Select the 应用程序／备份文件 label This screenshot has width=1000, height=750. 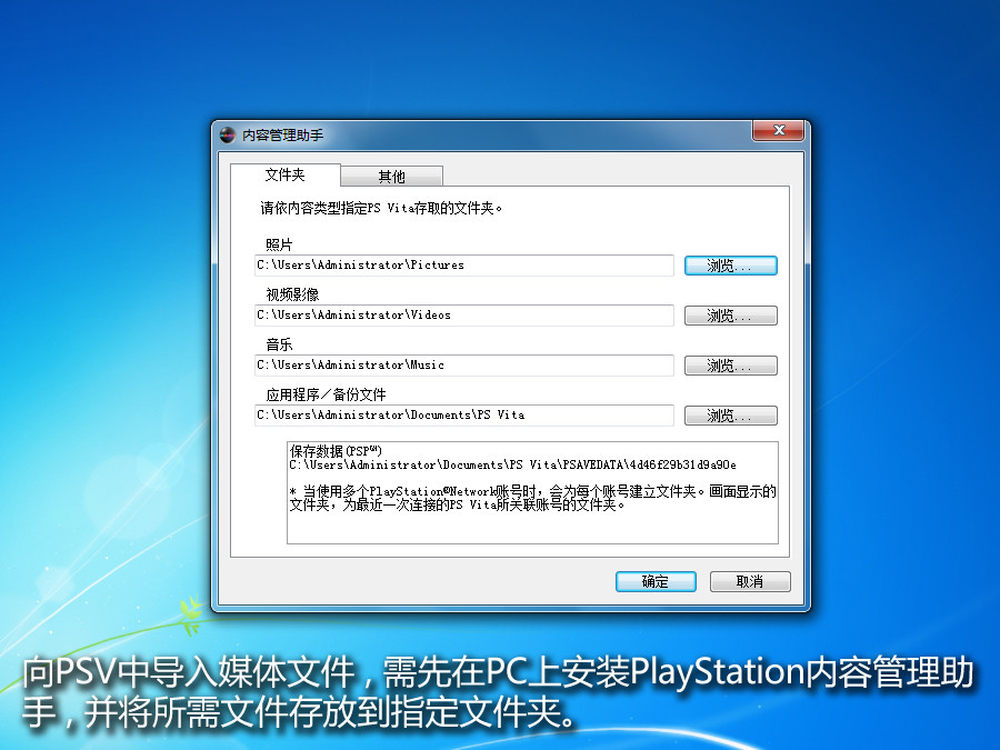tap(326, 395)
